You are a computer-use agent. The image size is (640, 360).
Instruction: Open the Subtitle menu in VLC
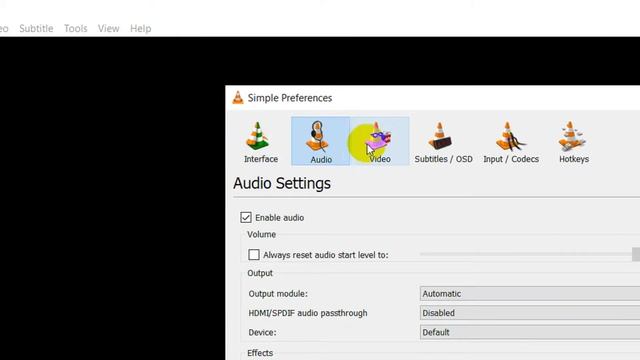[36, 29]
